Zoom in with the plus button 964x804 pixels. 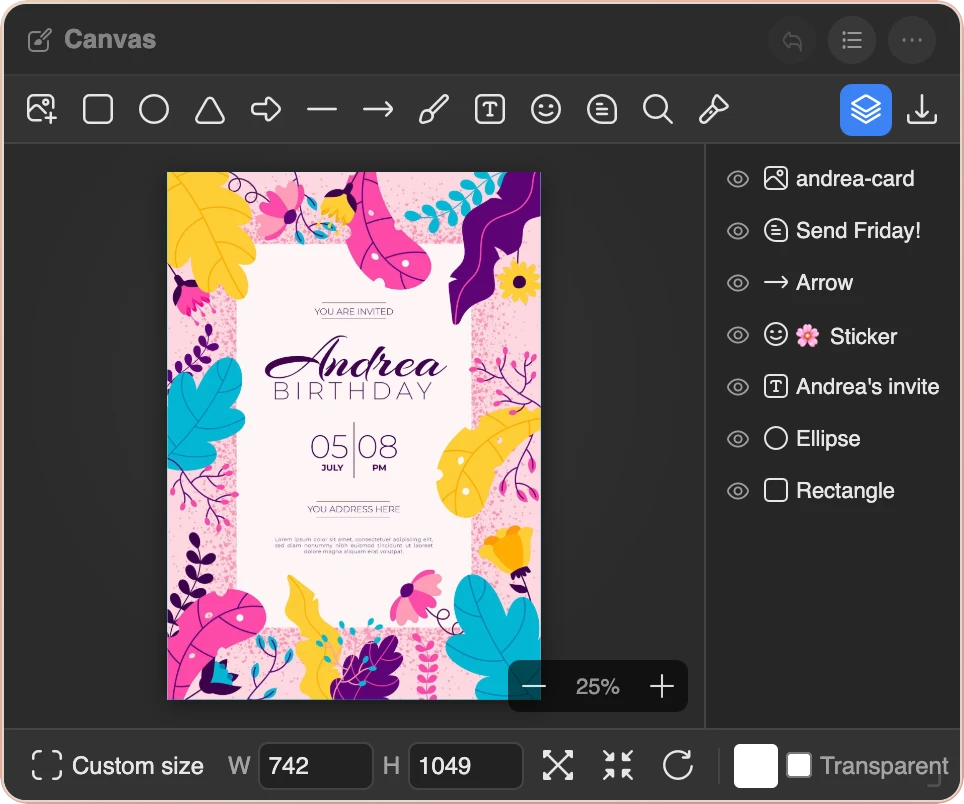(x=662, y=686)
